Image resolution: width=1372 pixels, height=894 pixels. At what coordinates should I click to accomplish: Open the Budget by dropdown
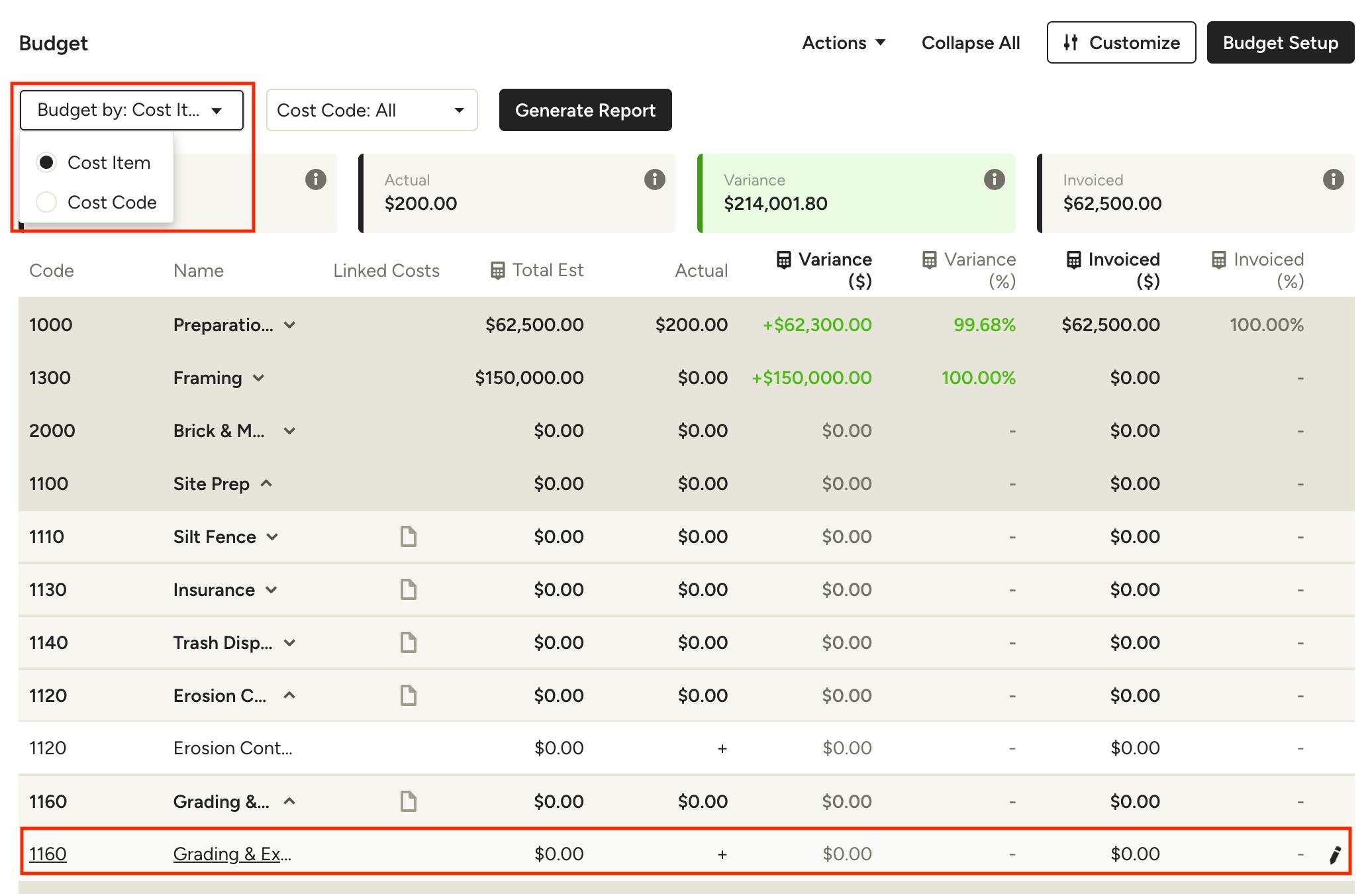click(x=132, y=110)
